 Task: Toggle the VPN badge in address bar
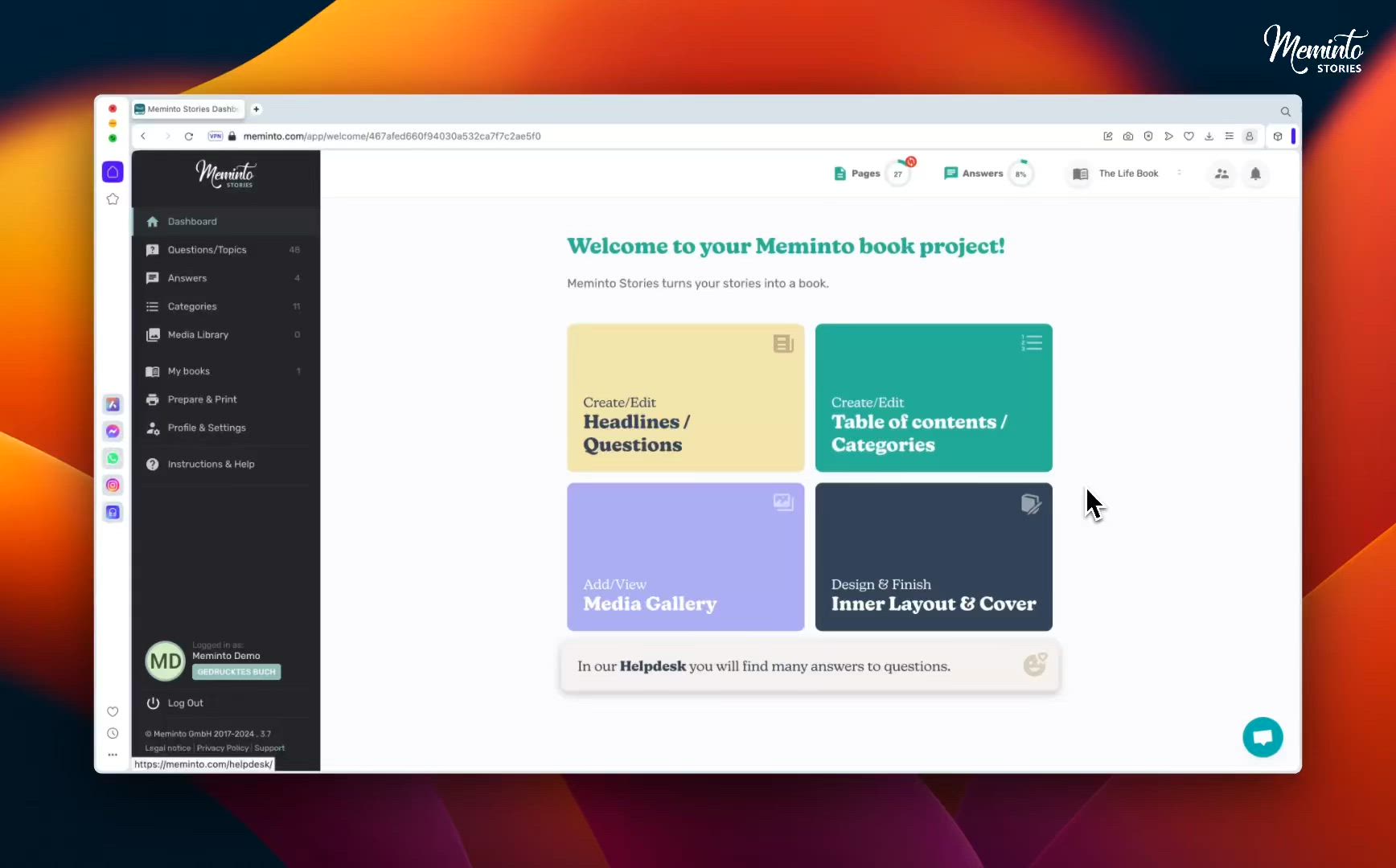[216, 136]
